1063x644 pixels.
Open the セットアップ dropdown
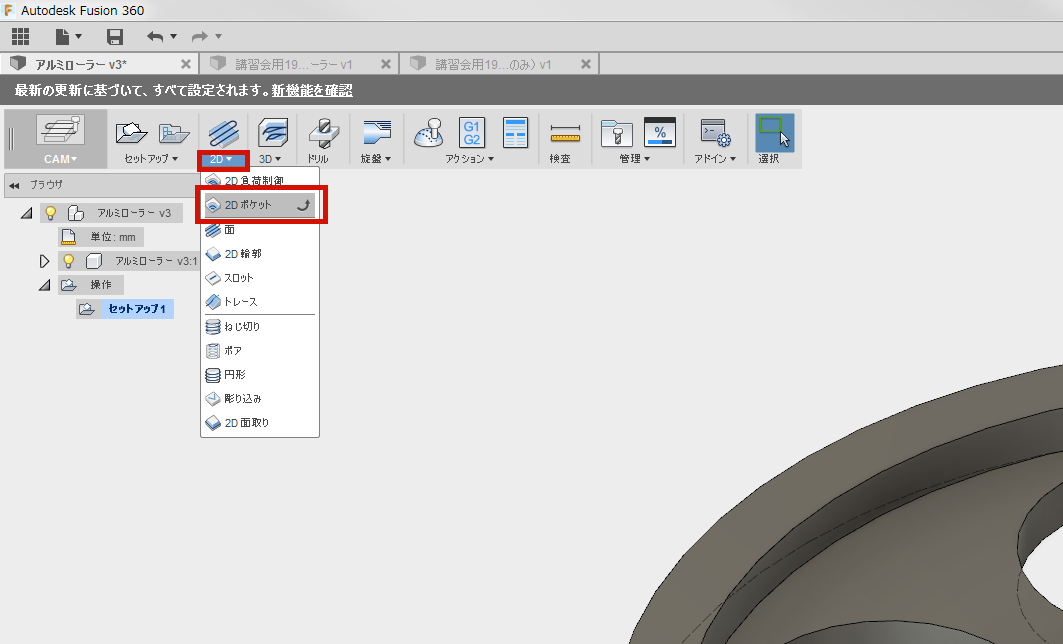pyautogui.click(x=151, y=159)
